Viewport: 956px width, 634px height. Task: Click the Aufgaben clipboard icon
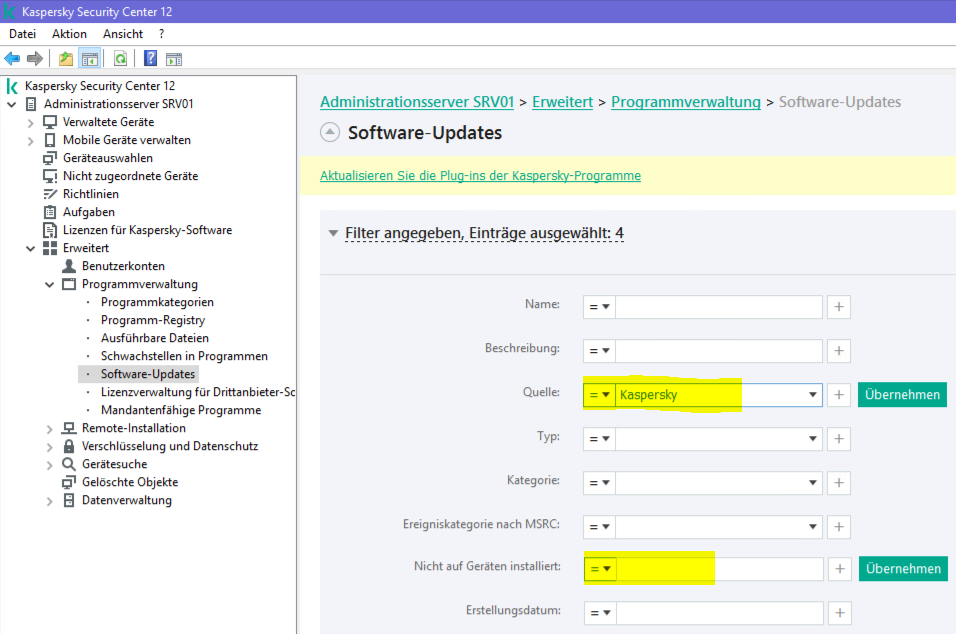[x=50, y=212]
